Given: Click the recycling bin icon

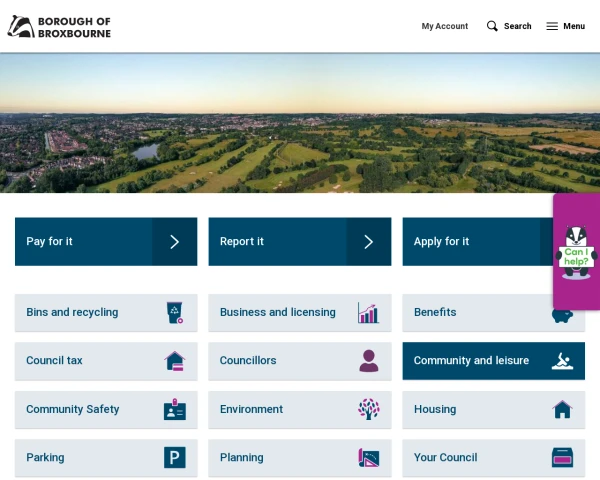Looking at the screenshot, I should 175,313.
